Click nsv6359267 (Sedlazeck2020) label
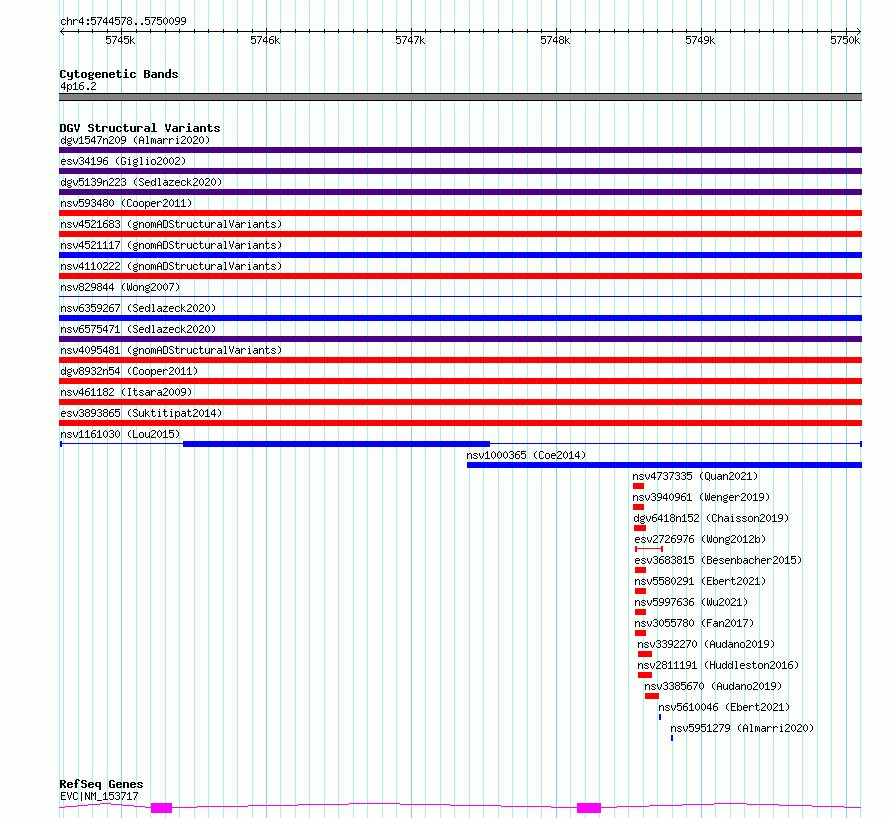Screen dimensions: 890x818 click(x=138, y=308)
